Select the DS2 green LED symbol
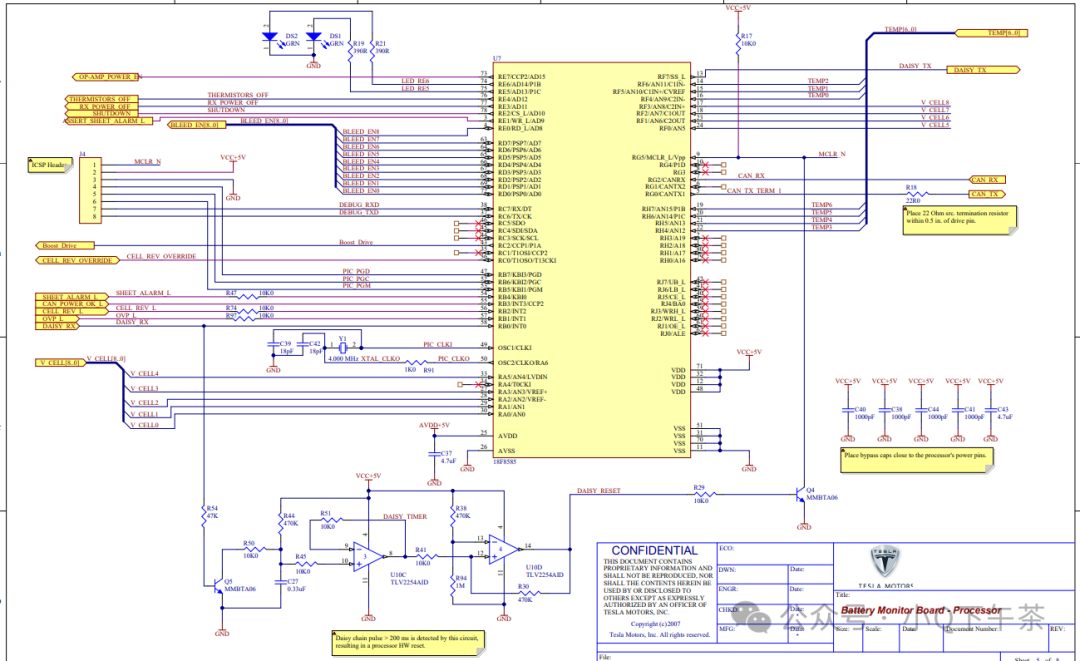This screenshot has height=661, width=1080. pos(271,39)
